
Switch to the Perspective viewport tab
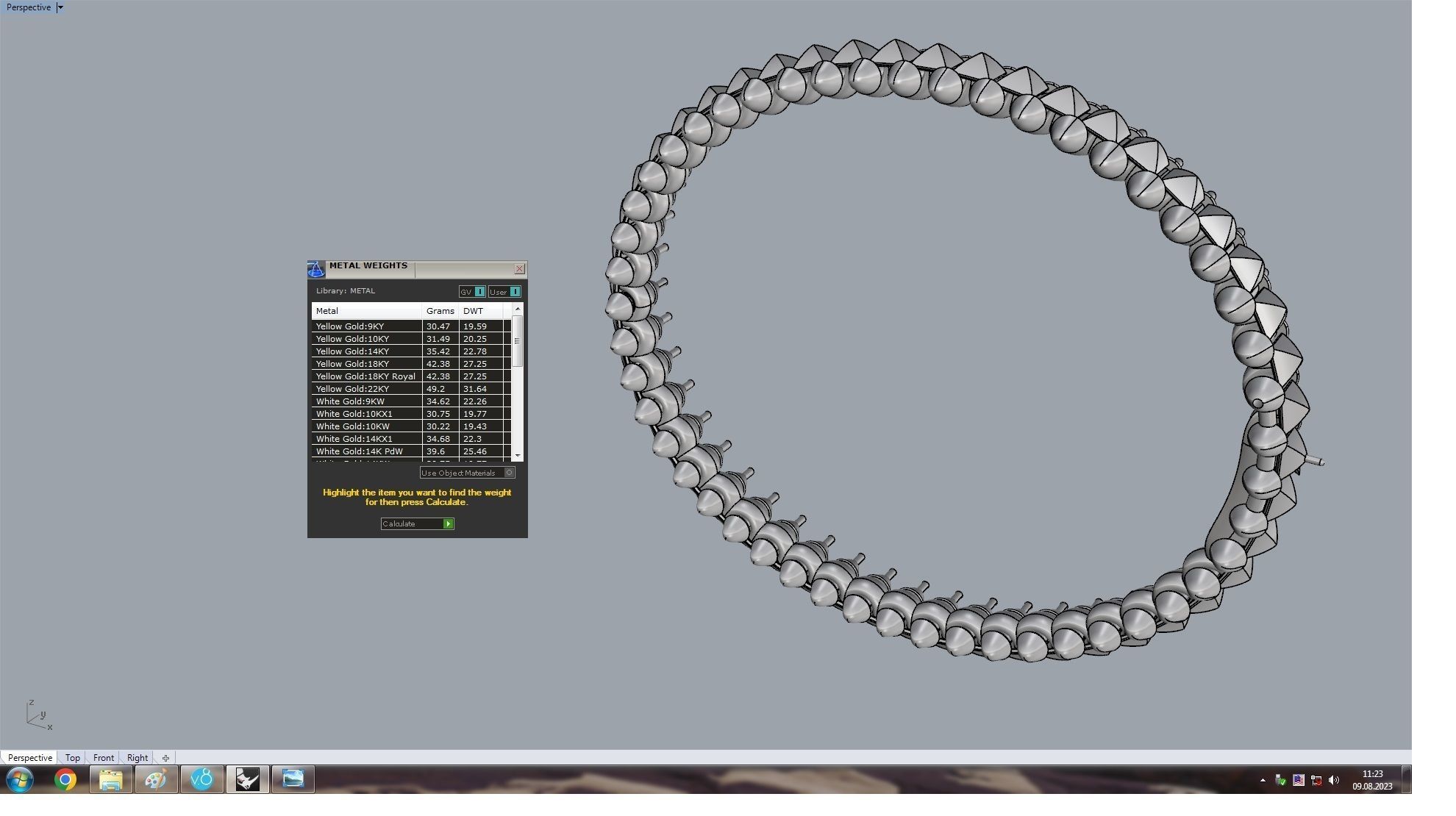[29, 758]
